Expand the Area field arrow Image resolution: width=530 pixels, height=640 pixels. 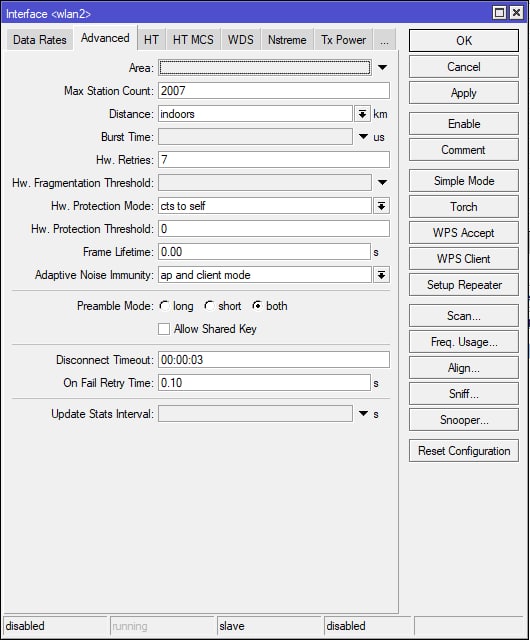tap(382, 67)
